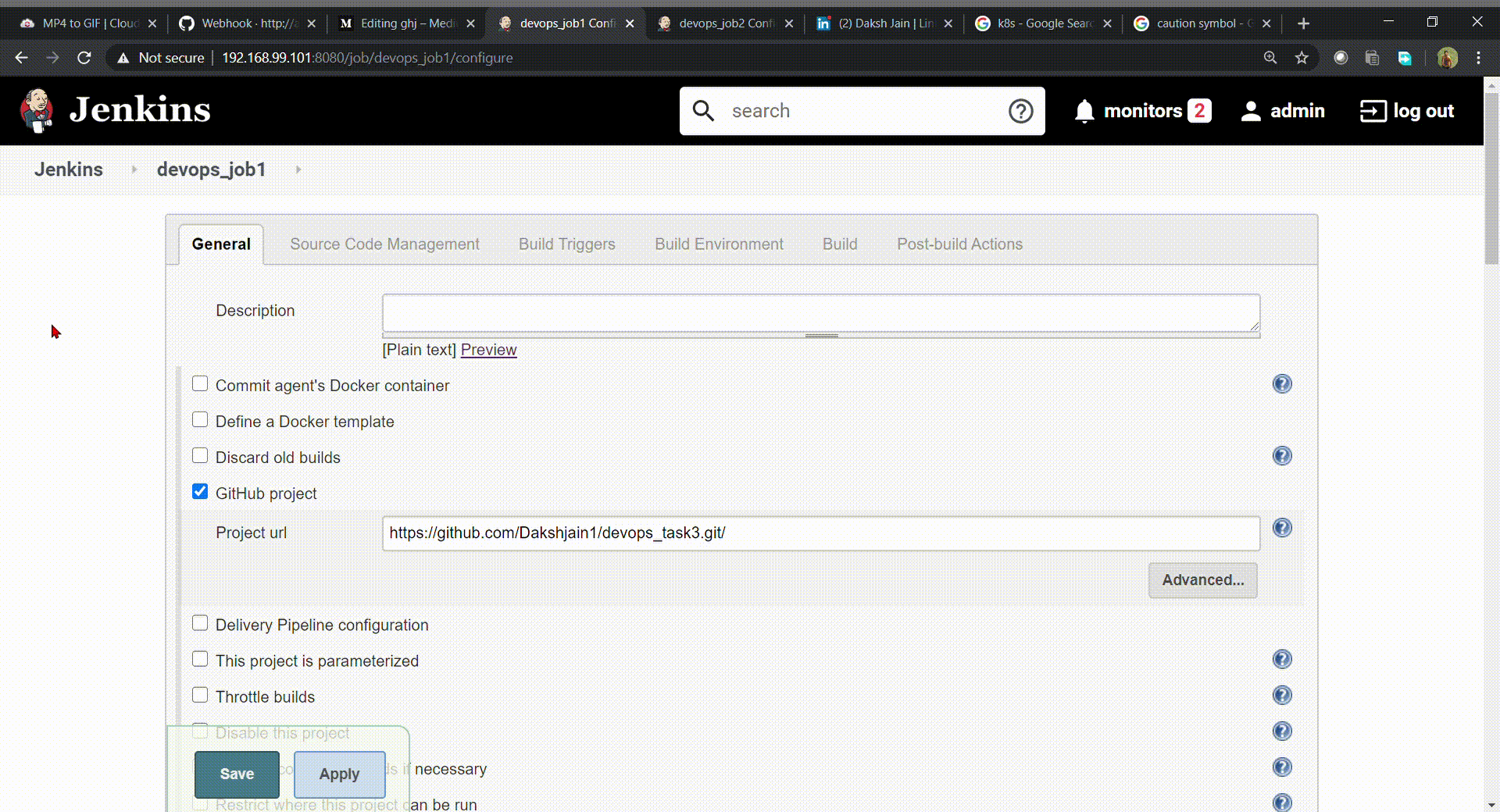Expand Advanced... GitHub project options
Viewport: 1500px width, 812px height.
1202,580
